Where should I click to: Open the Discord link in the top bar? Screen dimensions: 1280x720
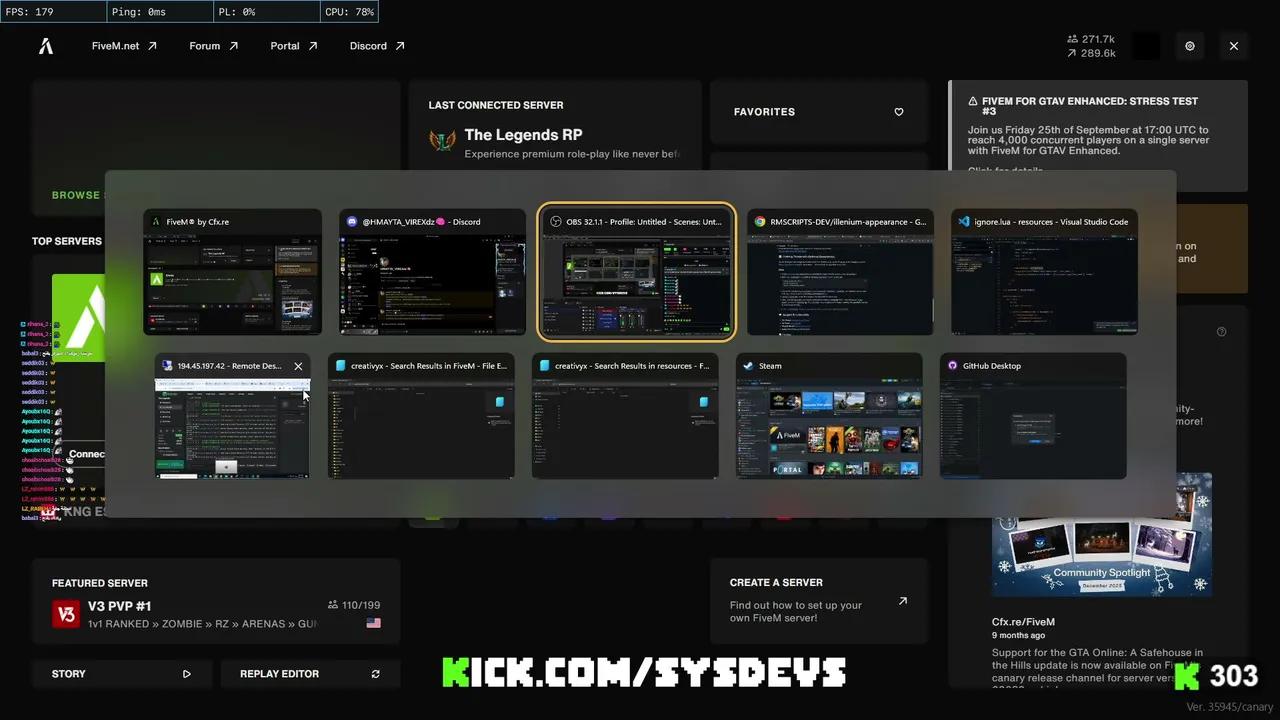(377, 46)
